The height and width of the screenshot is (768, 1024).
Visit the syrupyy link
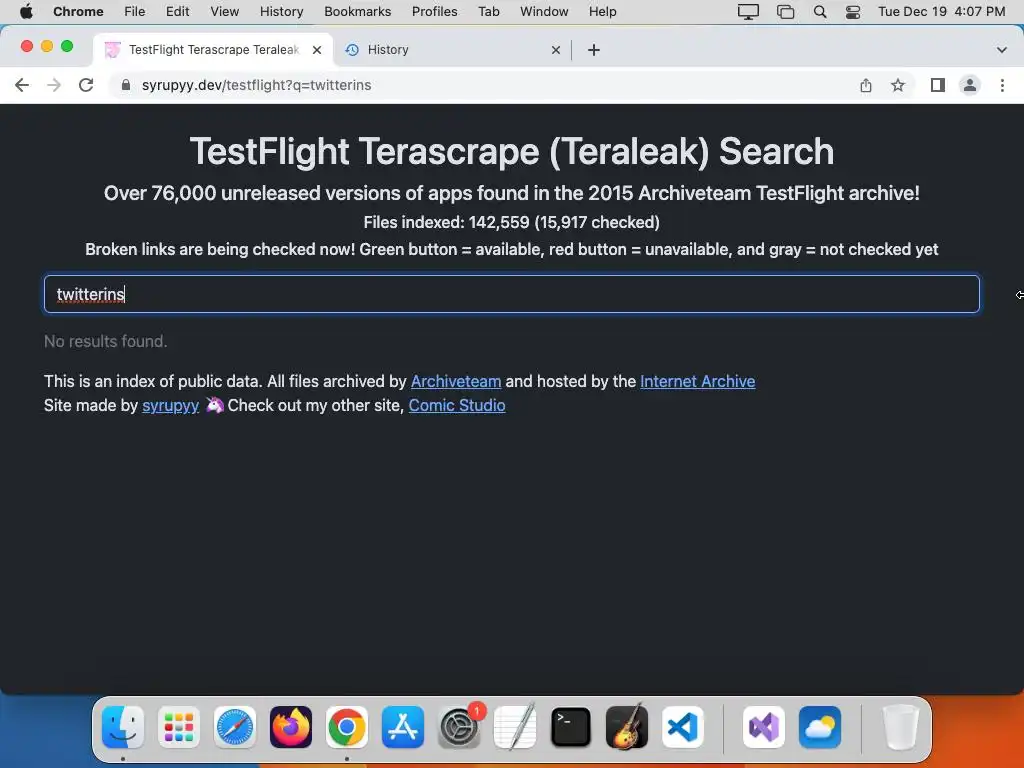(x=170, y=406)
